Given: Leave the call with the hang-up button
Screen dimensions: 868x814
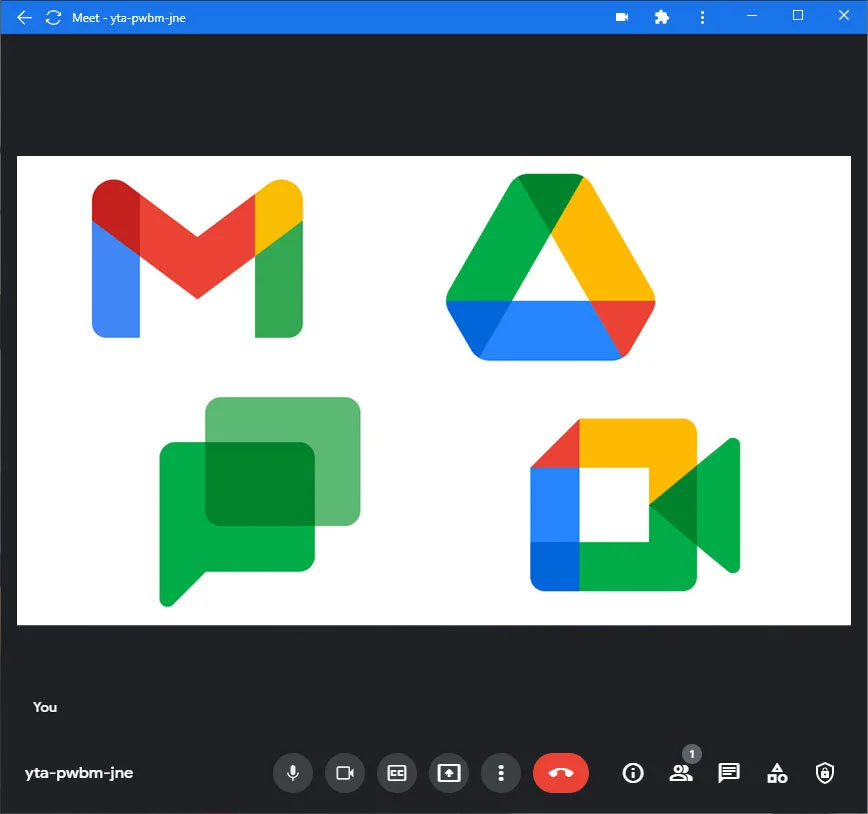Looking at the screenshot, I should [561, 772].
